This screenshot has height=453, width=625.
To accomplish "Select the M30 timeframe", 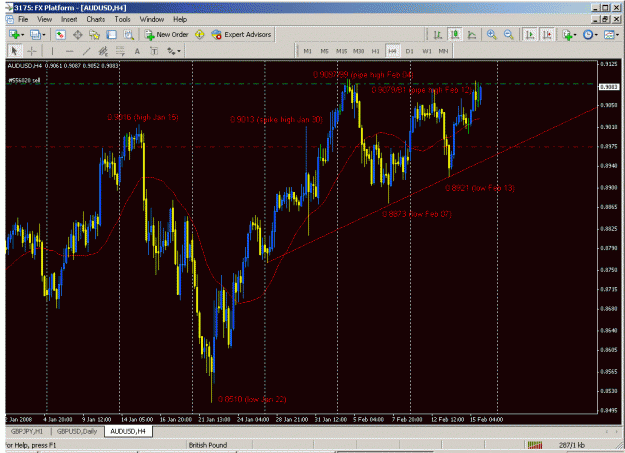I will click(358, 51).
